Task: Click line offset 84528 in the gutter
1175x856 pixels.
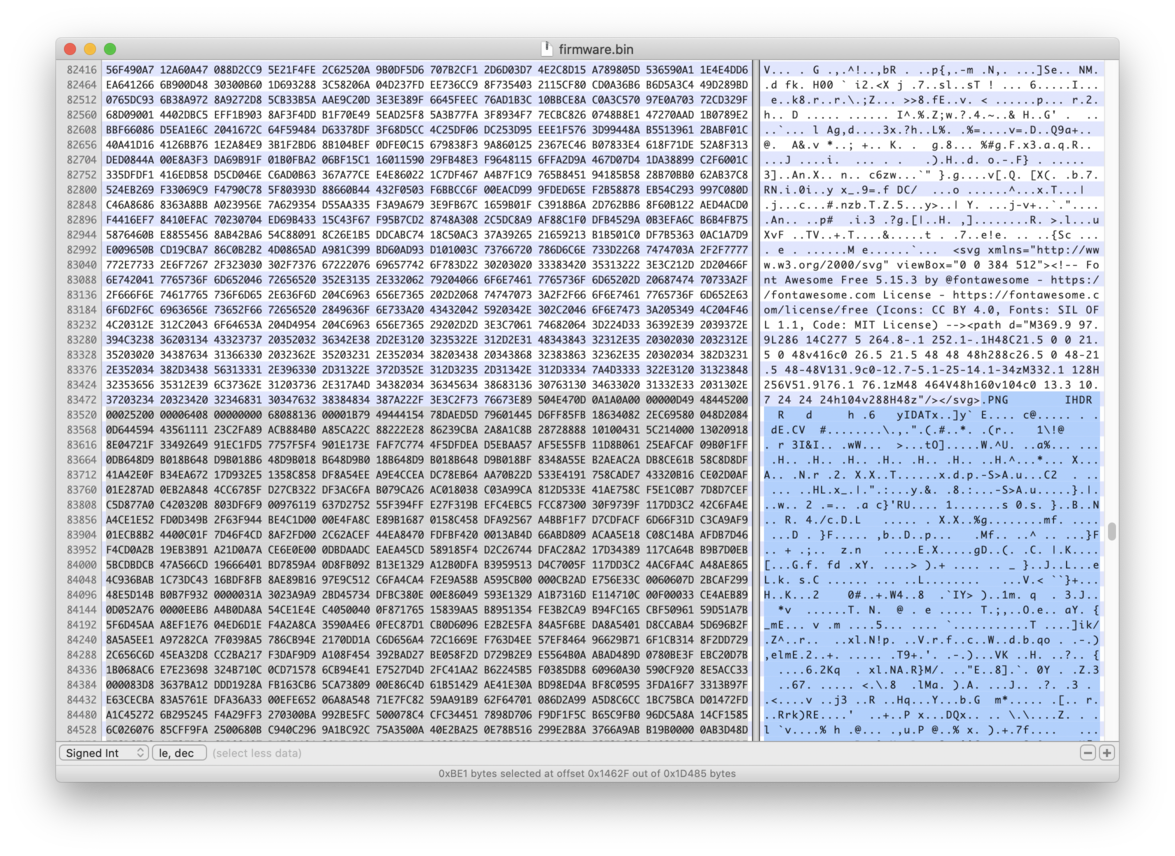Action: (x=81, y=730)
